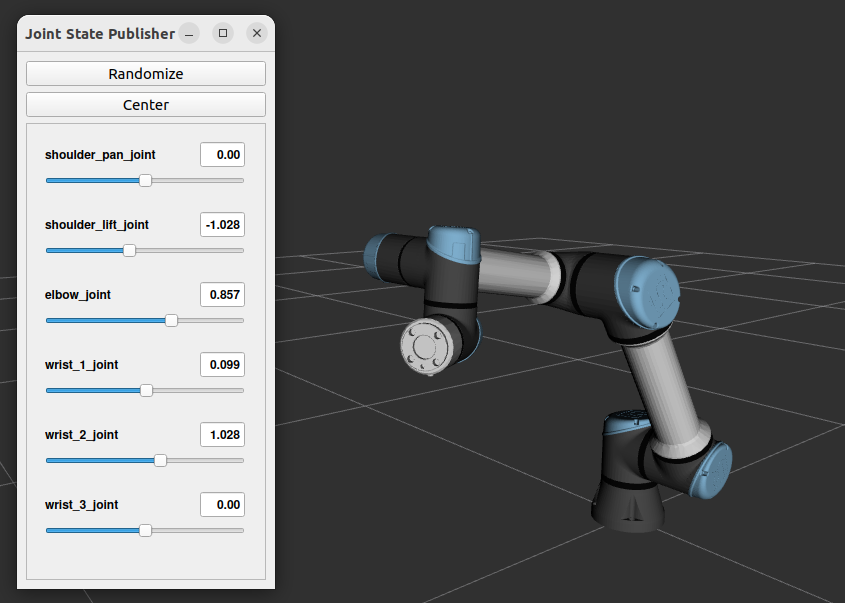Minimize the Joint State Publisher window
Screen dimensions: 845x603
189,33
